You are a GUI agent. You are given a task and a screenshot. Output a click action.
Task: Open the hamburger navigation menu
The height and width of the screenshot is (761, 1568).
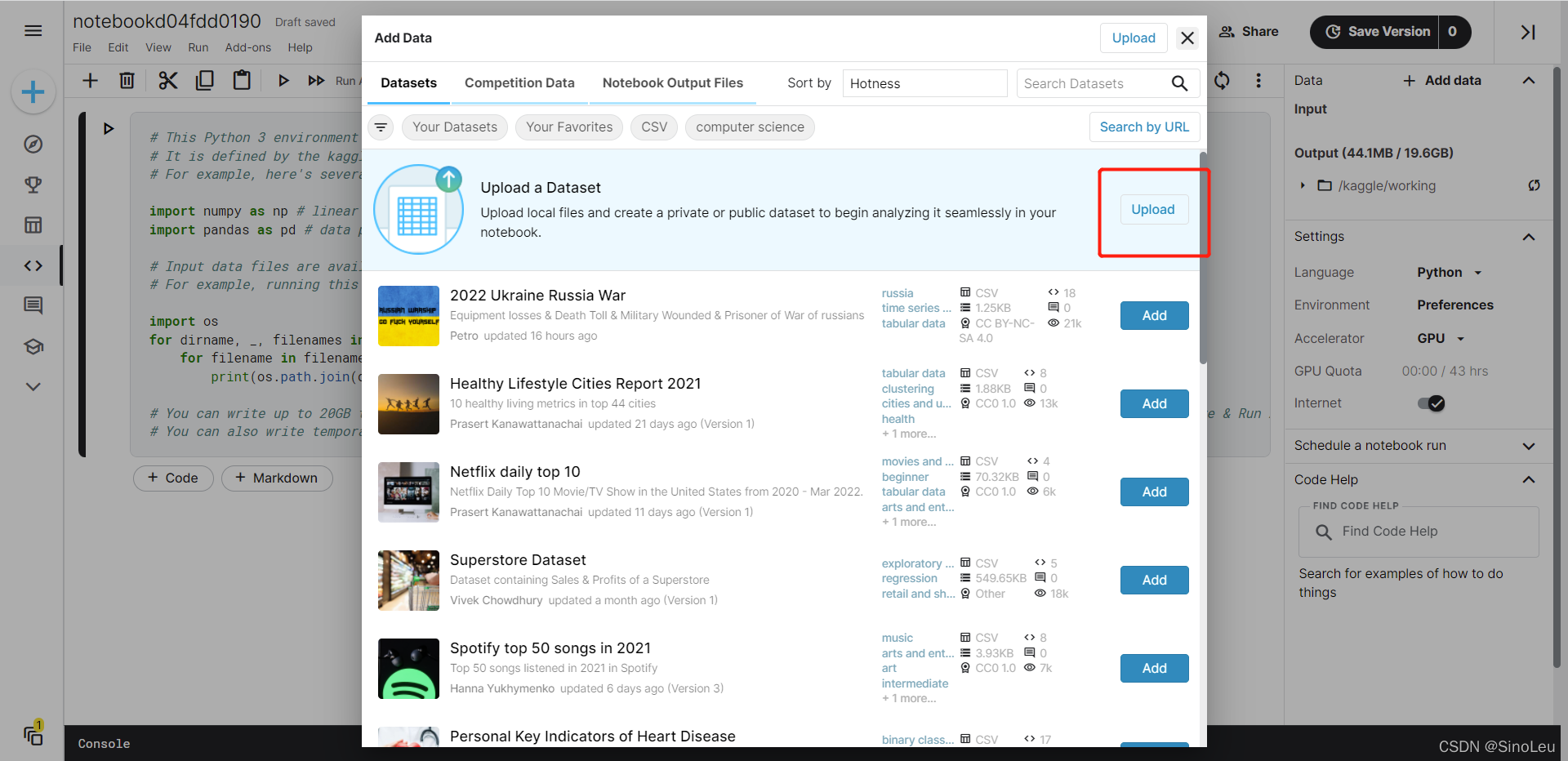click(x=33, y=31)
